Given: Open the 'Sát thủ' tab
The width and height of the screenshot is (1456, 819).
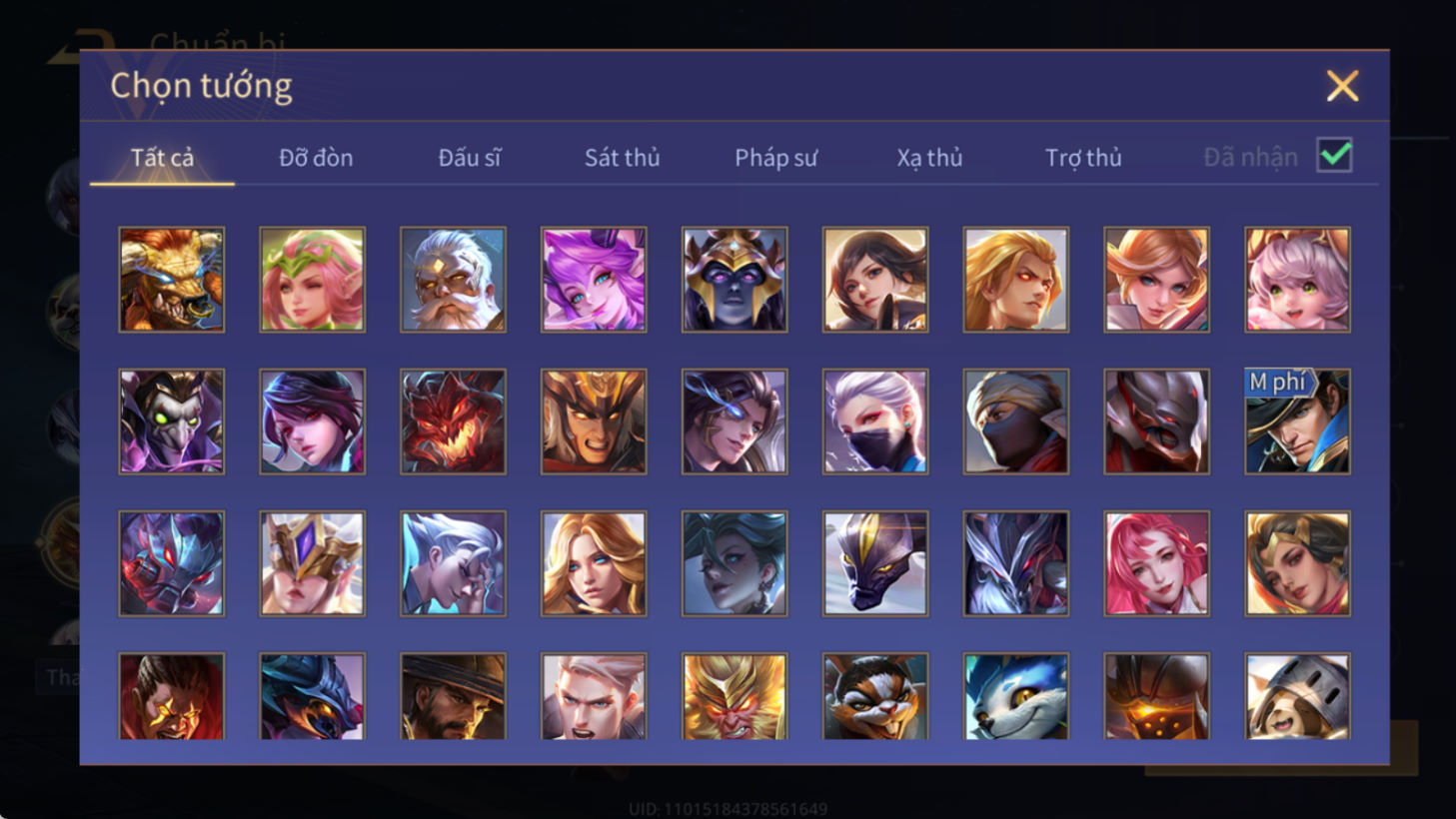Looking at the screenshot, I should 622,158.
